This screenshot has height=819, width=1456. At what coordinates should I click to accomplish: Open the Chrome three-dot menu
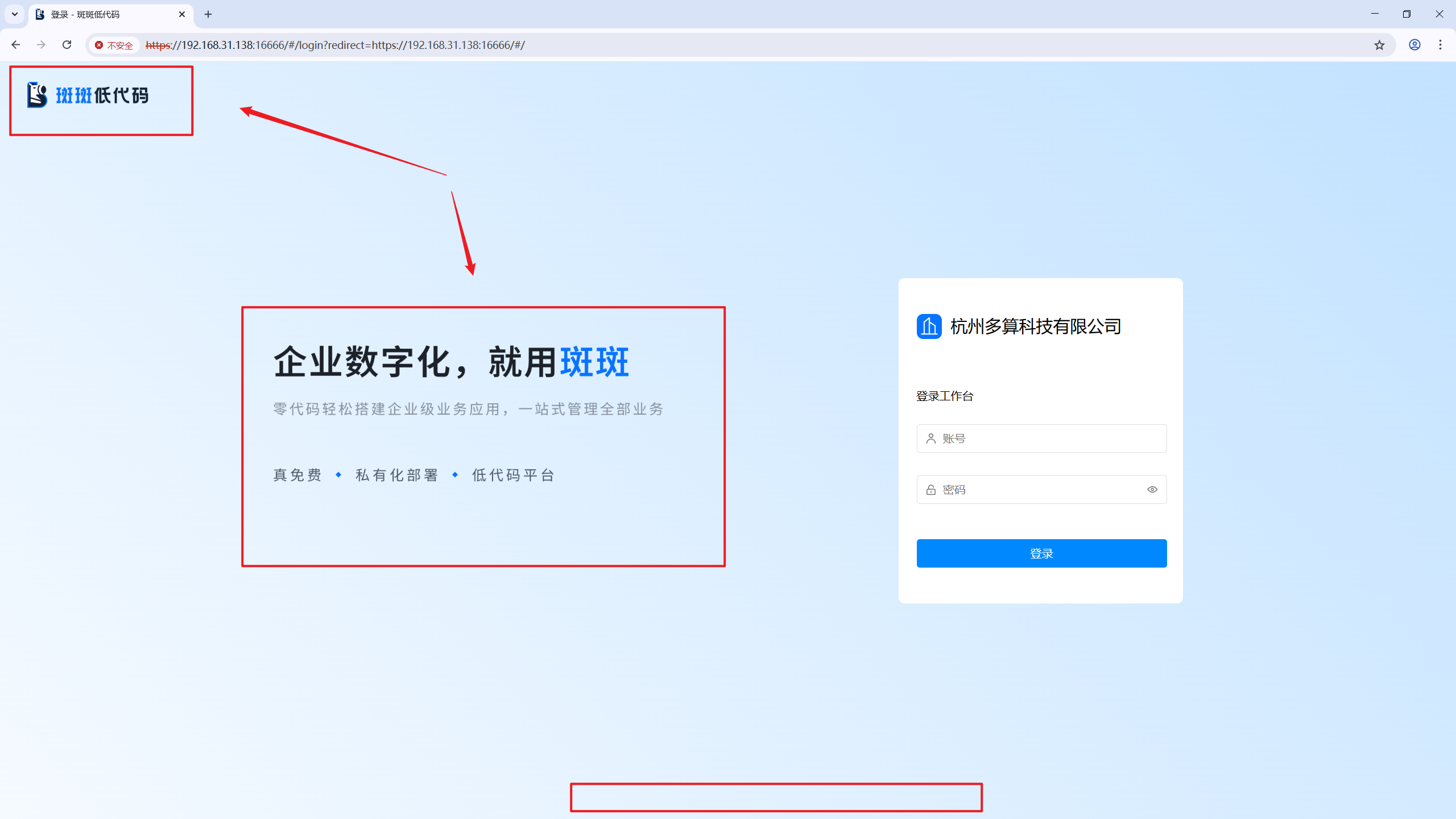pos(1440,45)
